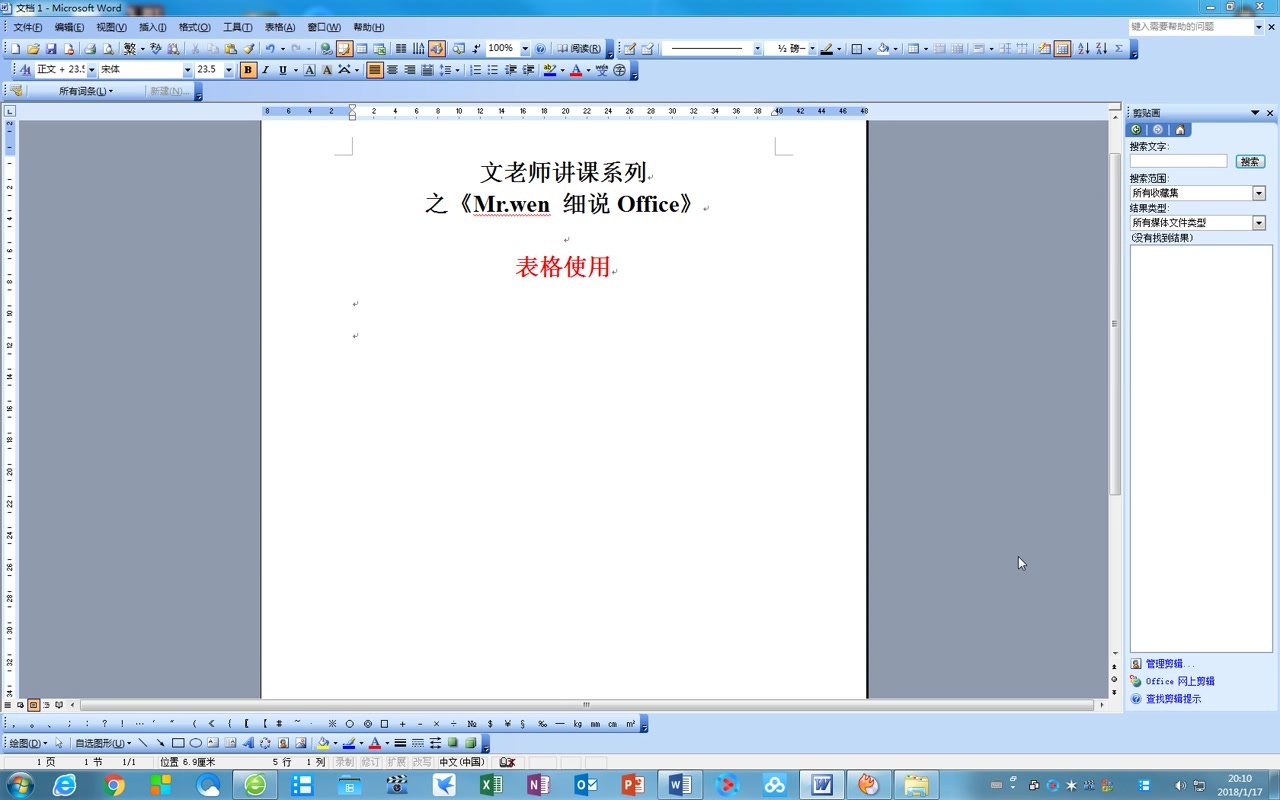Click the Format Painter brush icon
Screen dimensions: 1280x800
pos(249,48)
